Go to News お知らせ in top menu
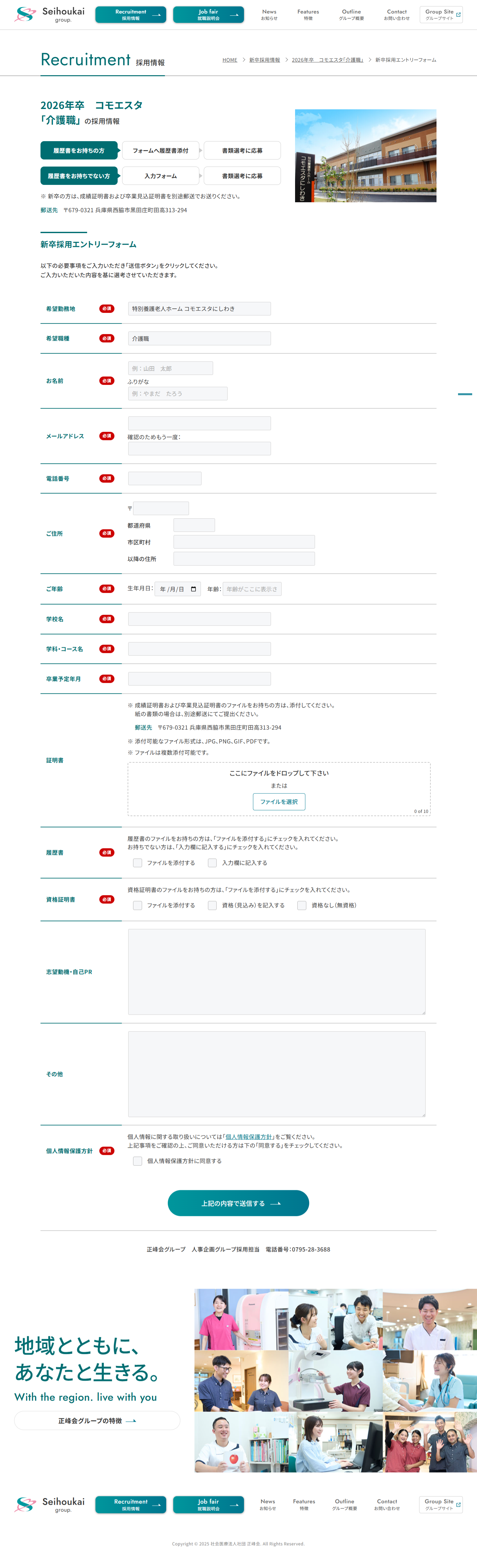 pyautogui.click(x=269, y=14)
